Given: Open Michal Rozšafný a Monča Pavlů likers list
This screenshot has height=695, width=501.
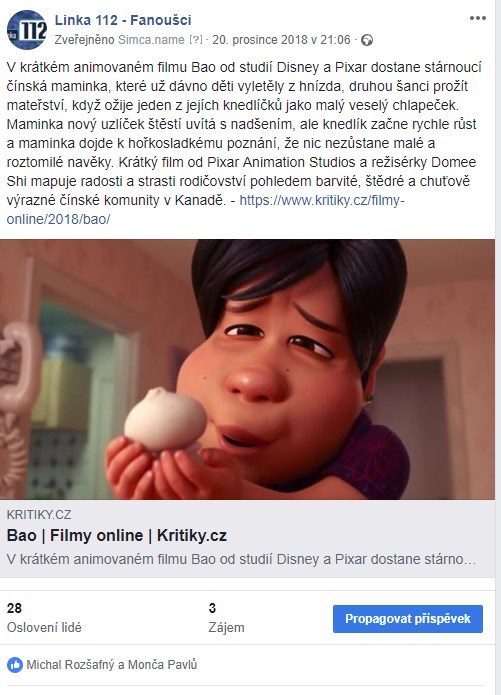Looking at the screenshot, I should (x=112, y=665).
